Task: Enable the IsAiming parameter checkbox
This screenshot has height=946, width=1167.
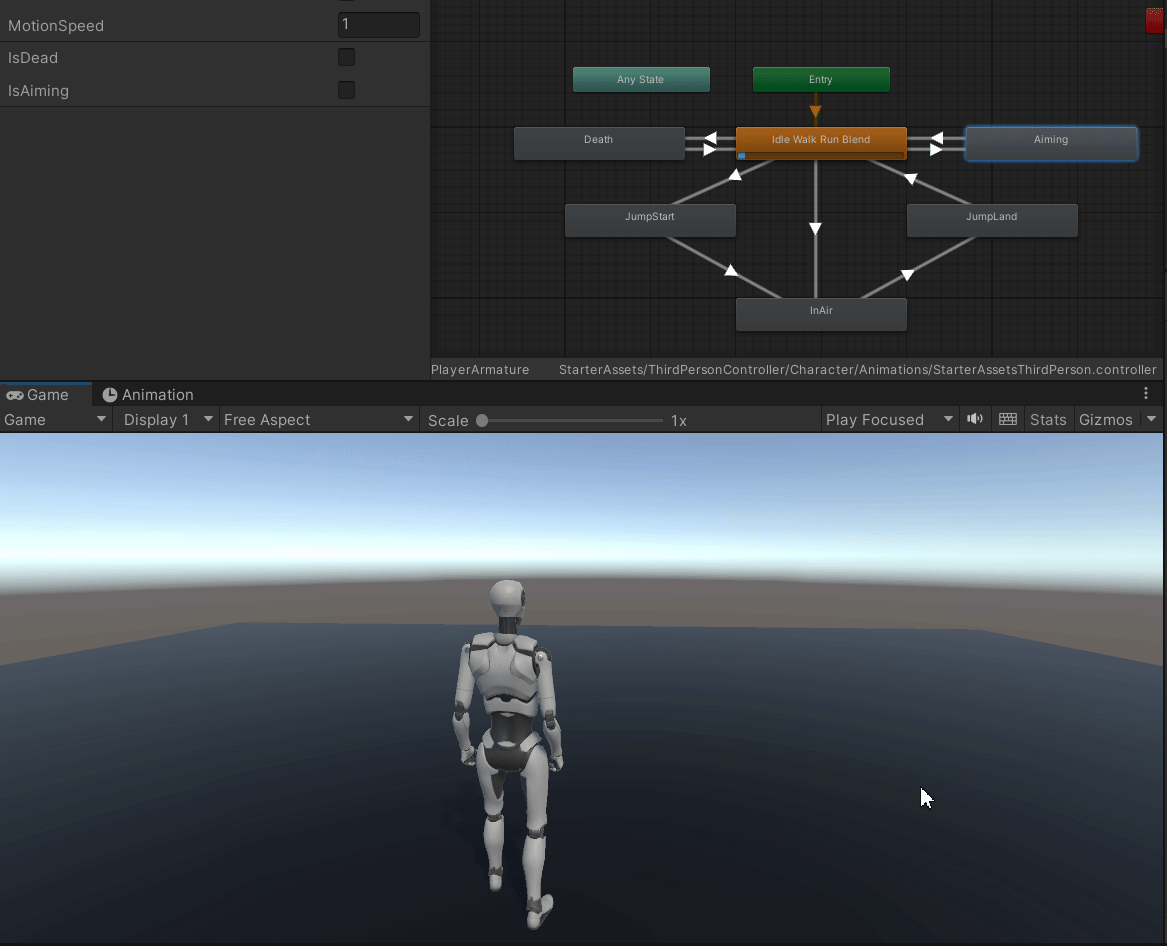Action: click(x=346, y=90)
